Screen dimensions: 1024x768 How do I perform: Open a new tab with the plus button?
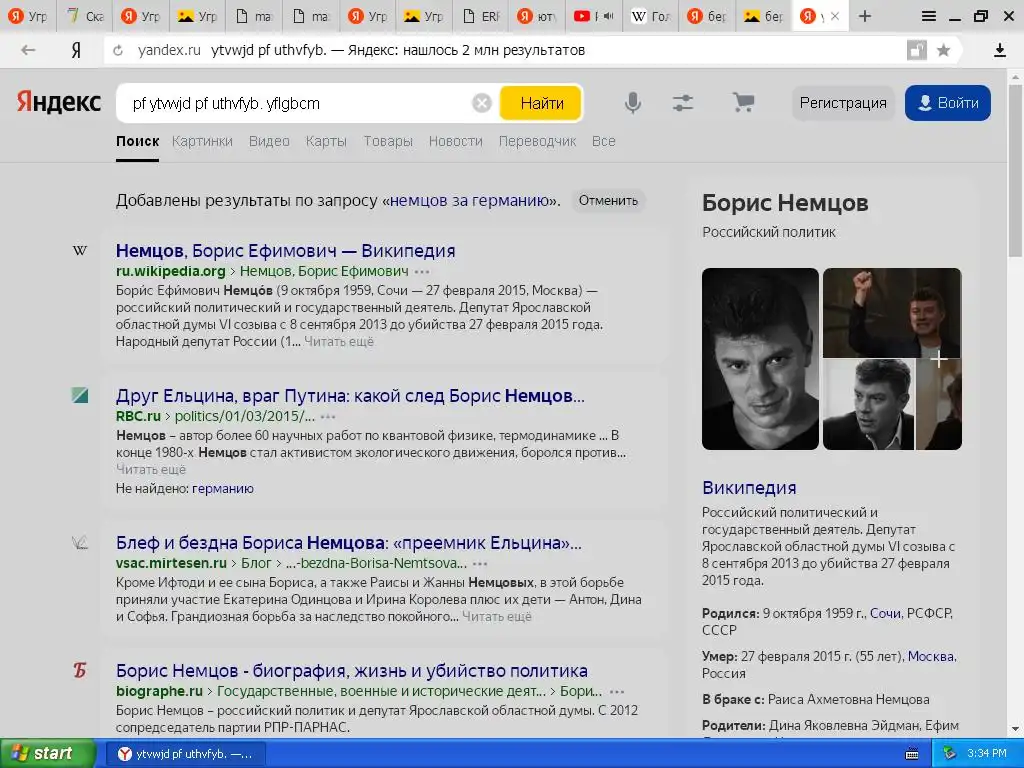pos(865,16)
